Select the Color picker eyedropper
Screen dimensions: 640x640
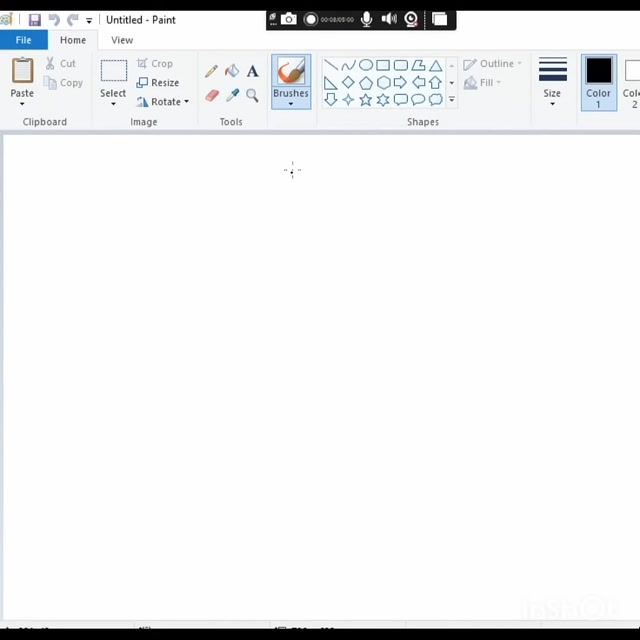point(232,96)
